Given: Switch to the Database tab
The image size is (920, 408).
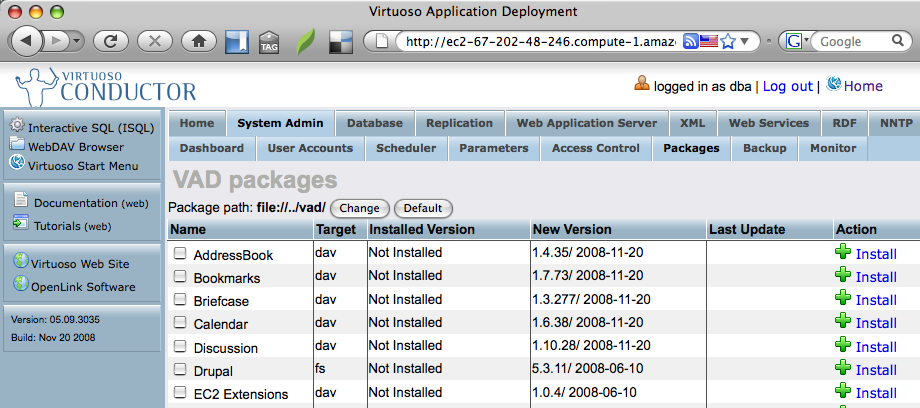Looking at the screenshot, I should (374, 123).
